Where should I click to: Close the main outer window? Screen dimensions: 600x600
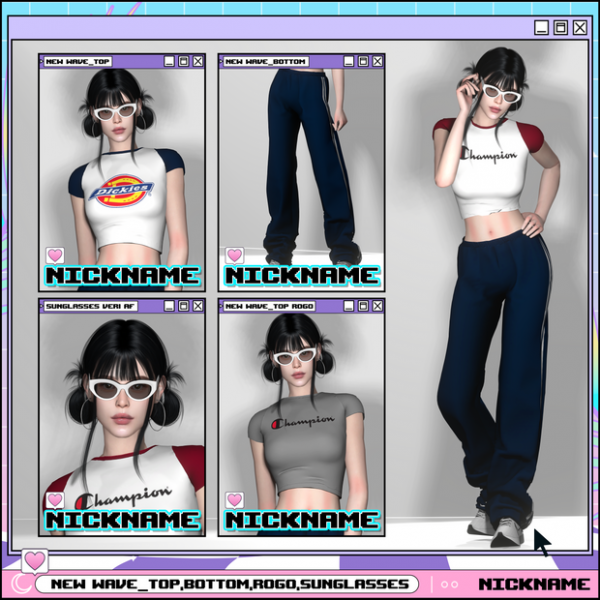[x=580, y=28]
